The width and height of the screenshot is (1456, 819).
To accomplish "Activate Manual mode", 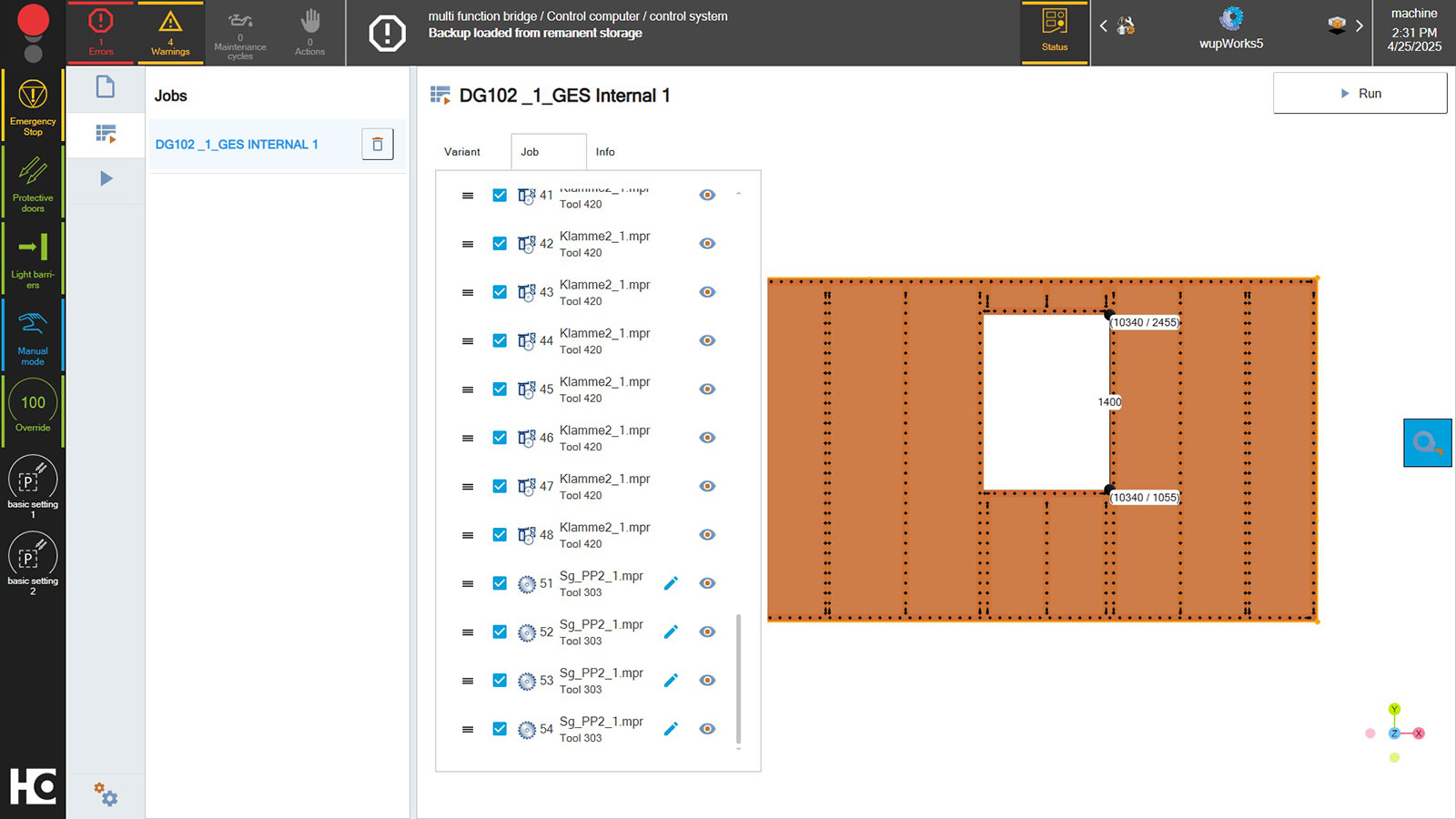I will pyautogui.click(x=33, y=335).
